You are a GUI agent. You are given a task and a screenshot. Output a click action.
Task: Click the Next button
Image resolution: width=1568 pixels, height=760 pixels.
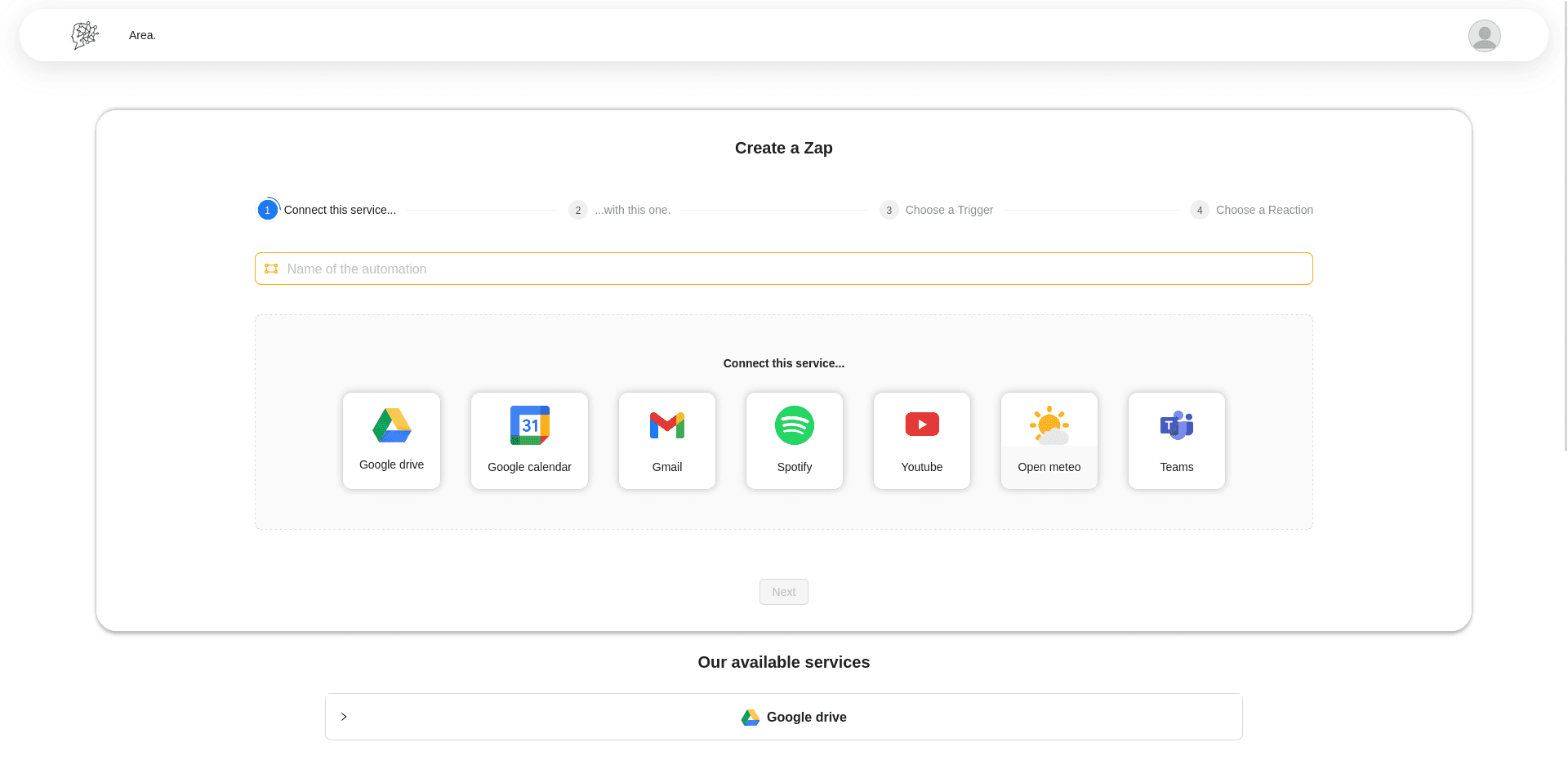point(784,592)
